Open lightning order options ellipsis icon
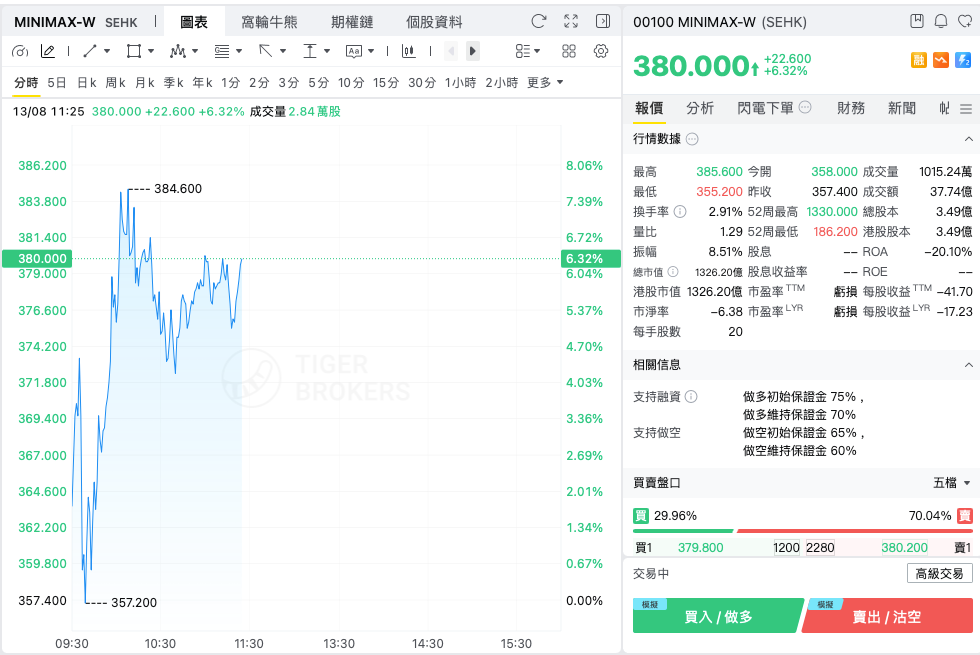Screen dimensions: 980x655 tap(805, 107)
